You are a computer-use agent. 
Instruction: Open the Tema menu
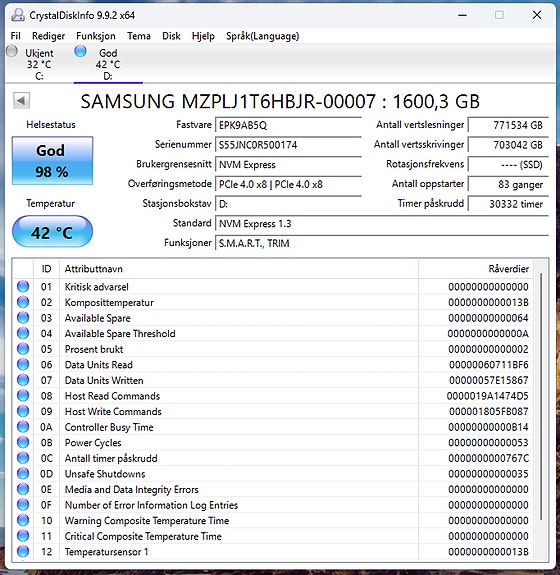click(x=139, y=36)
